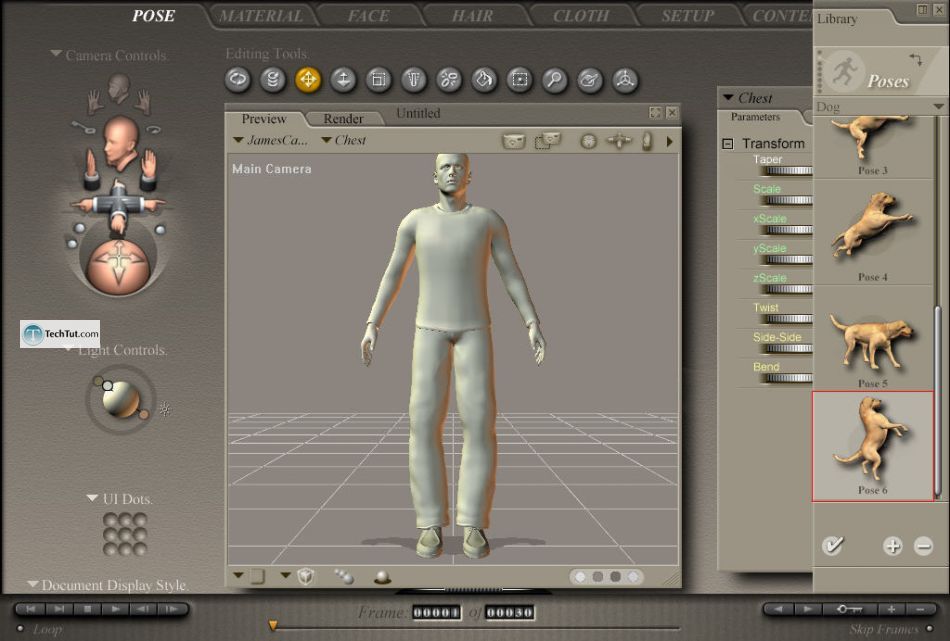Click the Stop animation button
Image resolution: width=950 pixels, height=641 pixels.
87,609
